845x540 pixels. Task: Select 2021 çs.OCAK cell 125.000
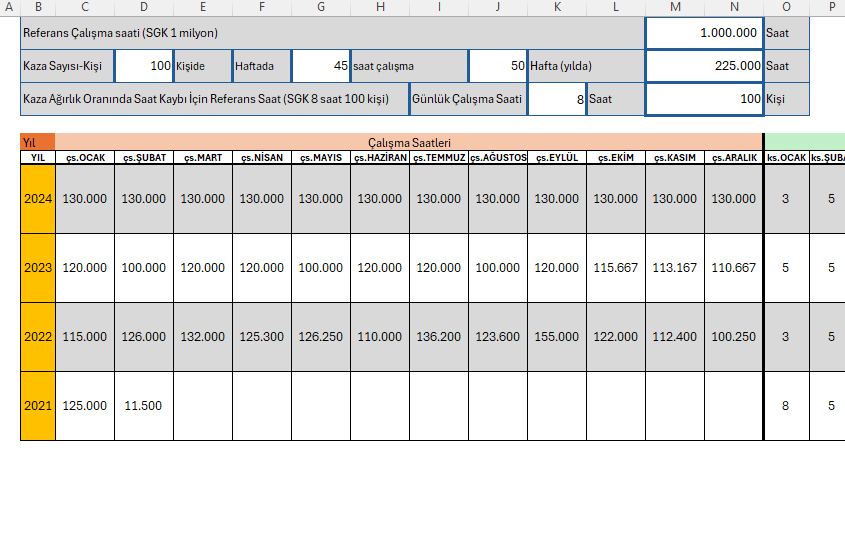85,406
